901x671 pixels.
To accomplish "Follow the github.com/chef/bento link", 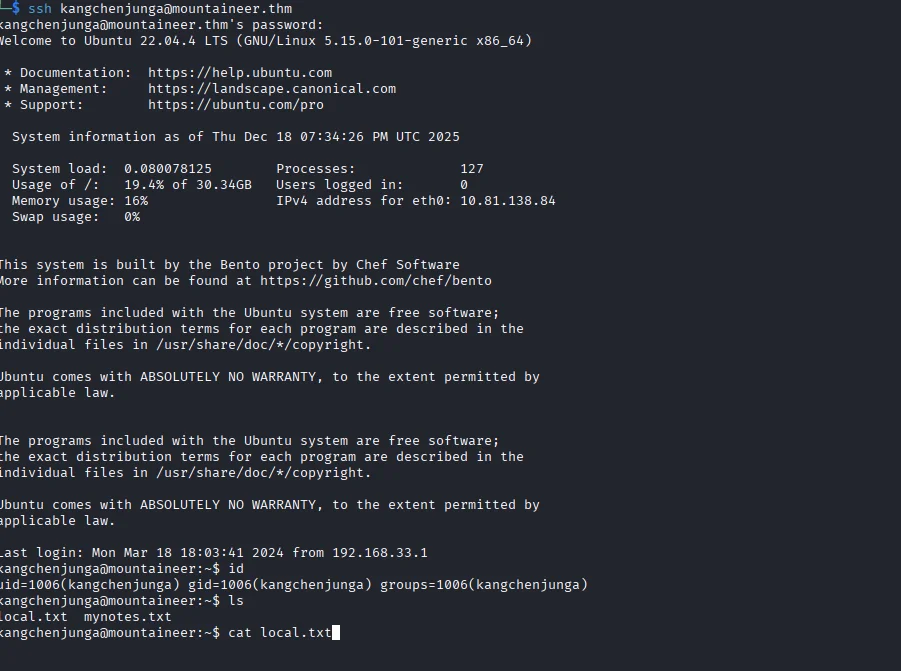I will (x=376, y=281).
